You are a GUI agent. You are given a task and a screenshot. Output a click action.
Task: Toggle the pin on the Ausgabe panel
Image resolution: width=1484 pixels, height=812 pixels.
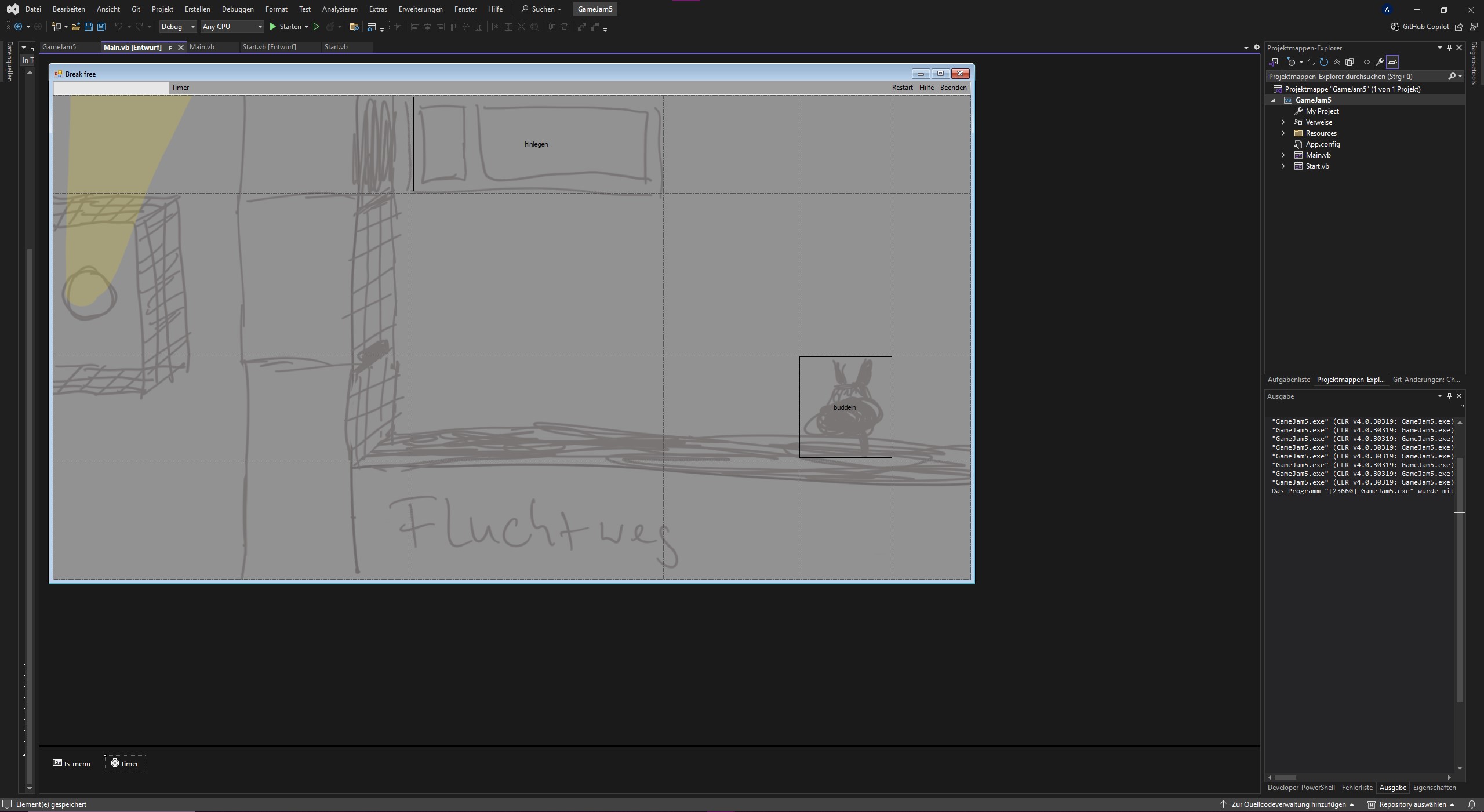click(x=1449, y=396)
